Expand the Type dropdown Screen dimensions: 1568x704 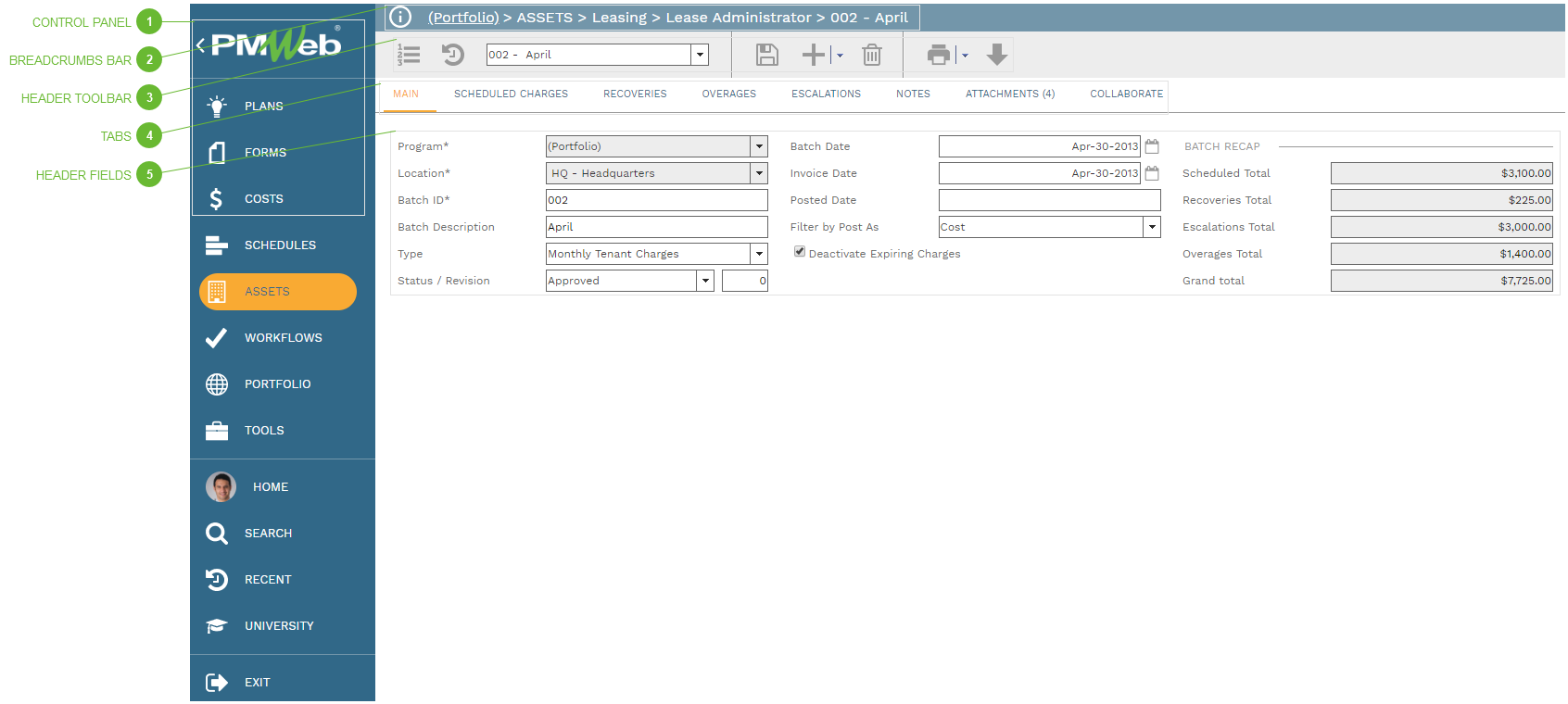759,254
